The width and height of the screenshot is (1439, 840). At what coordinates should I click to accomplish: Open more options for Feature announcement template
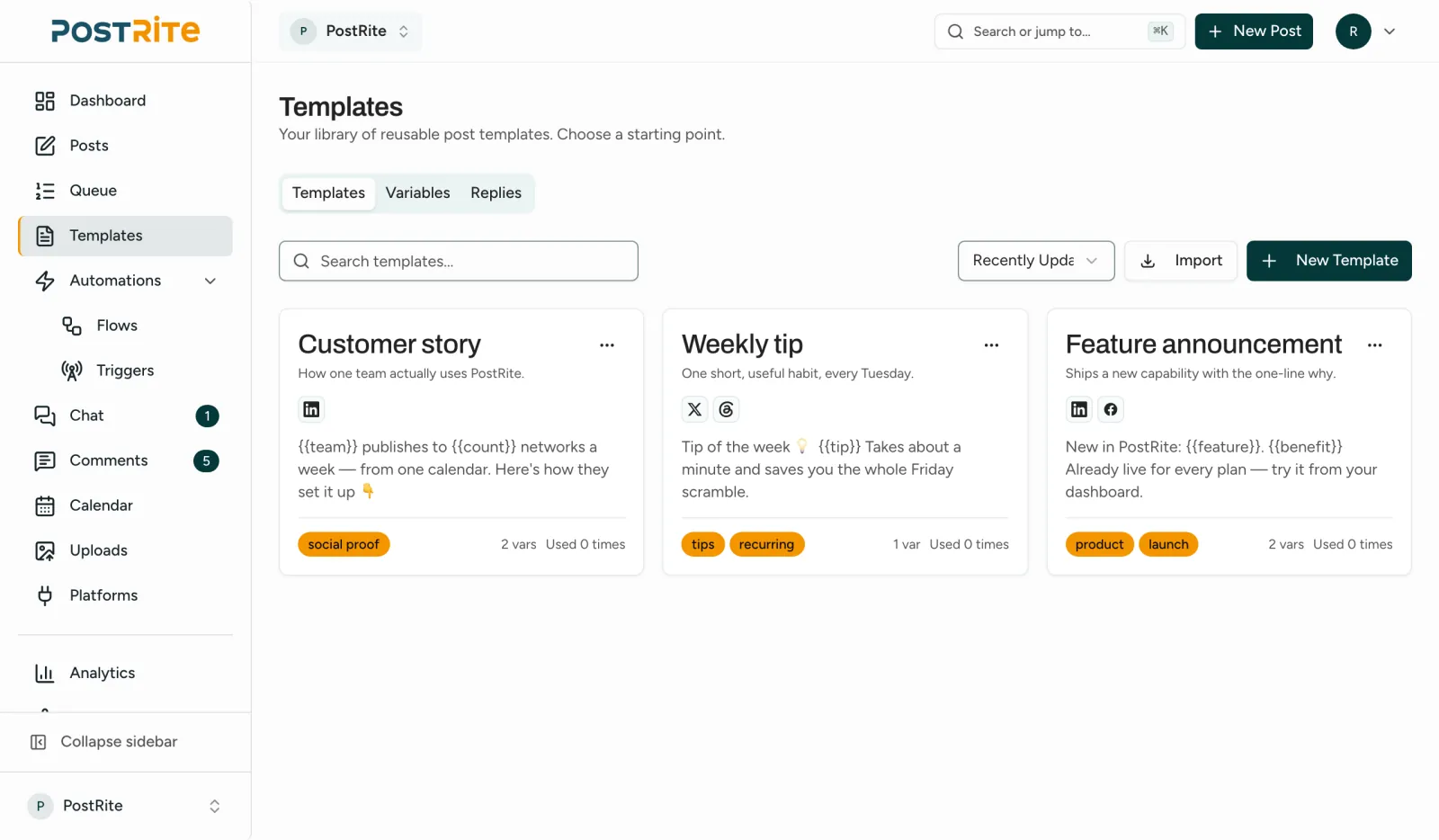click(1375, 345)
